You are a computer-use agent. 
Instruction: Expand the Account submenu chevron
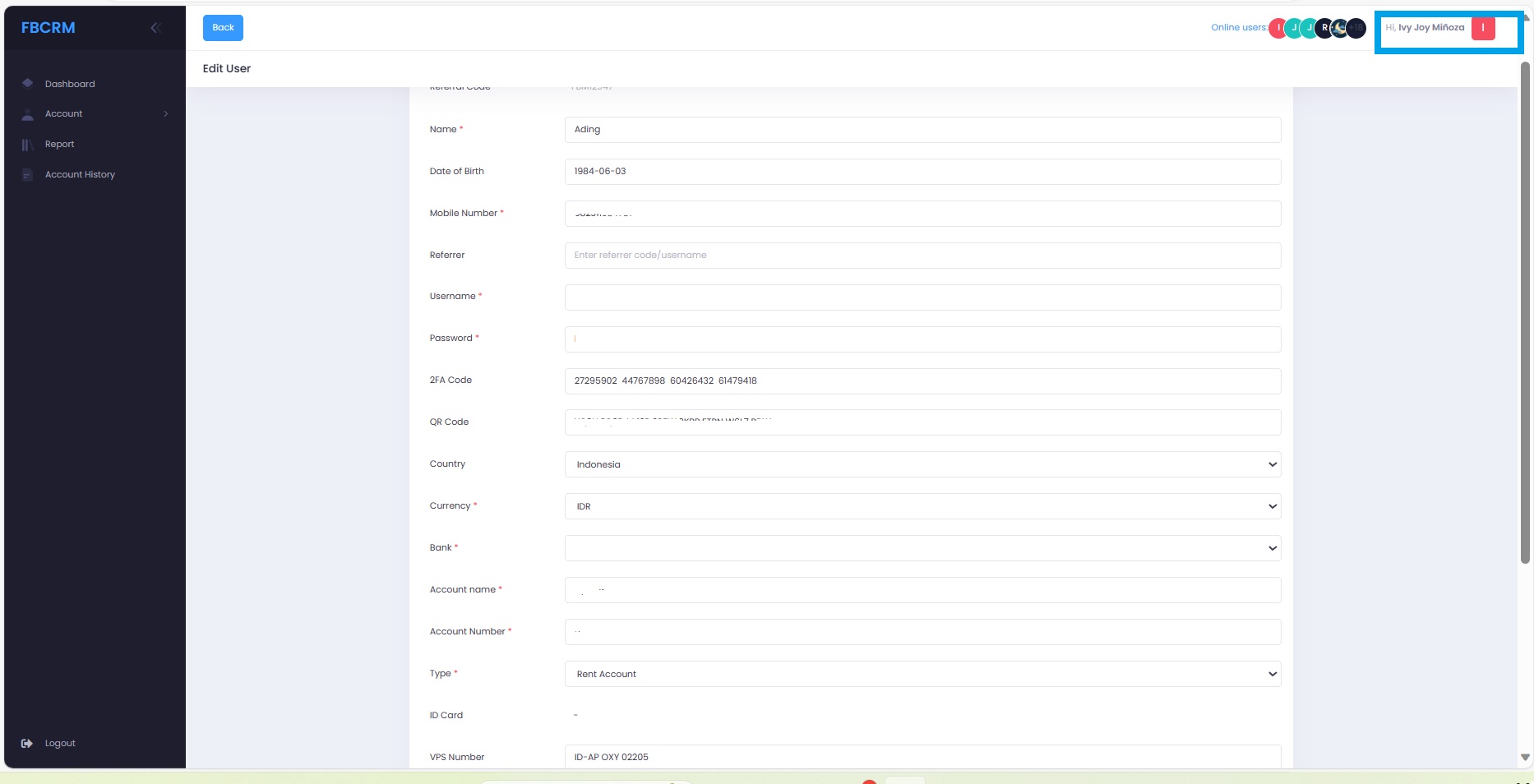pos(166,113)
